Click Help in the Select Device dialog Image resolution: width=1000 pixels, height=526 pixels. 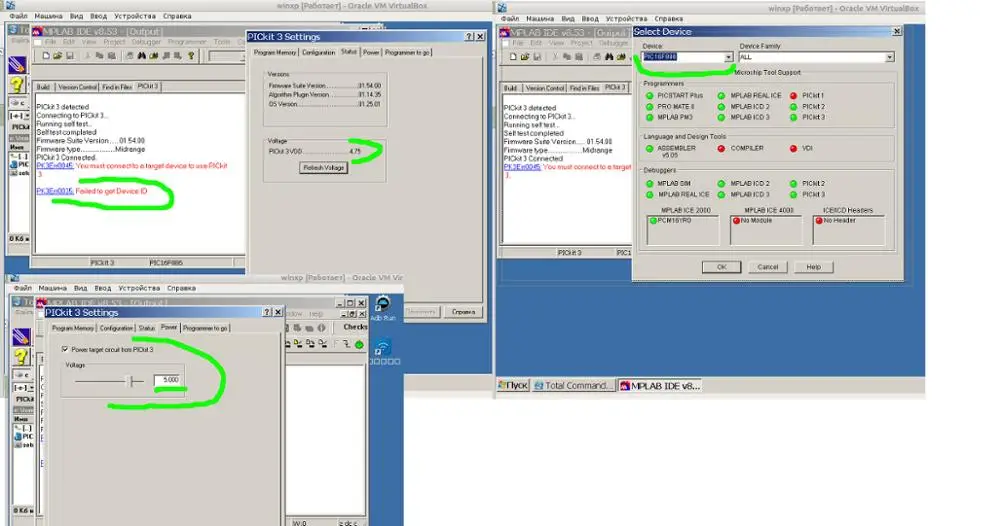813,267
